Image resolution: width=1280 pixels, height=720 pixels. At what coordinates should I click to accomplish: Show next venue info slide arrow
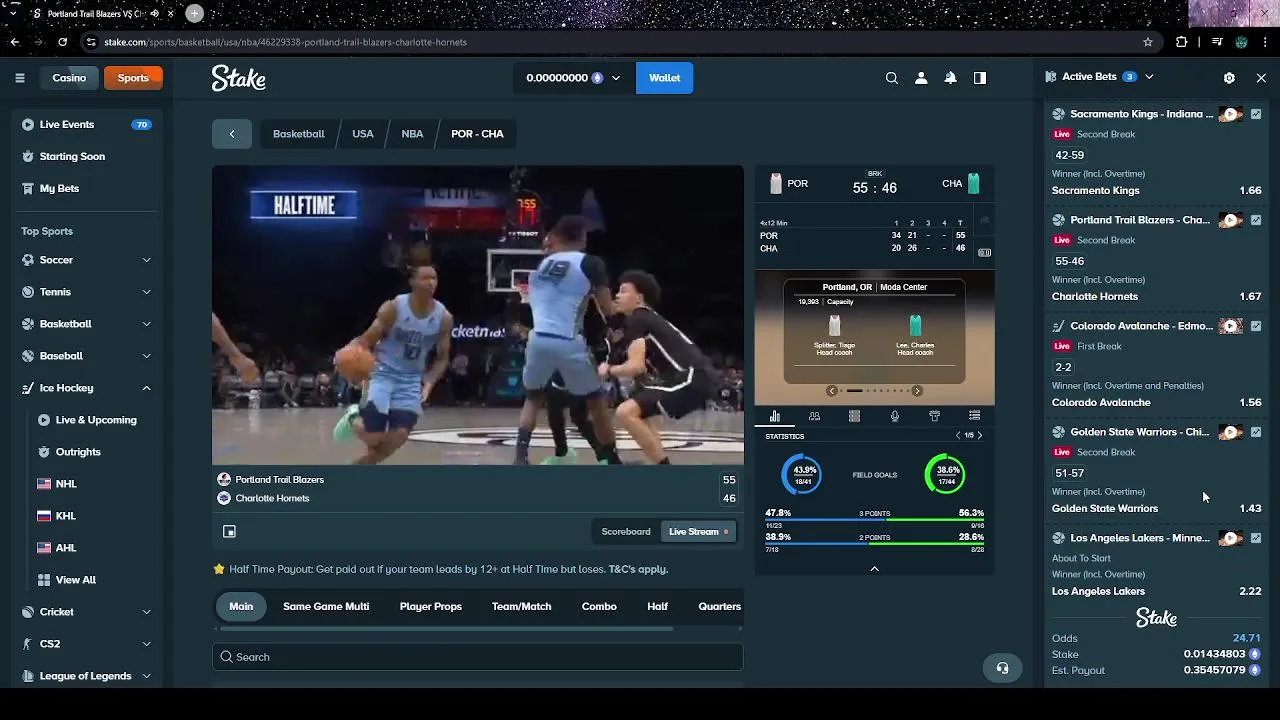[x=917, y=391]
